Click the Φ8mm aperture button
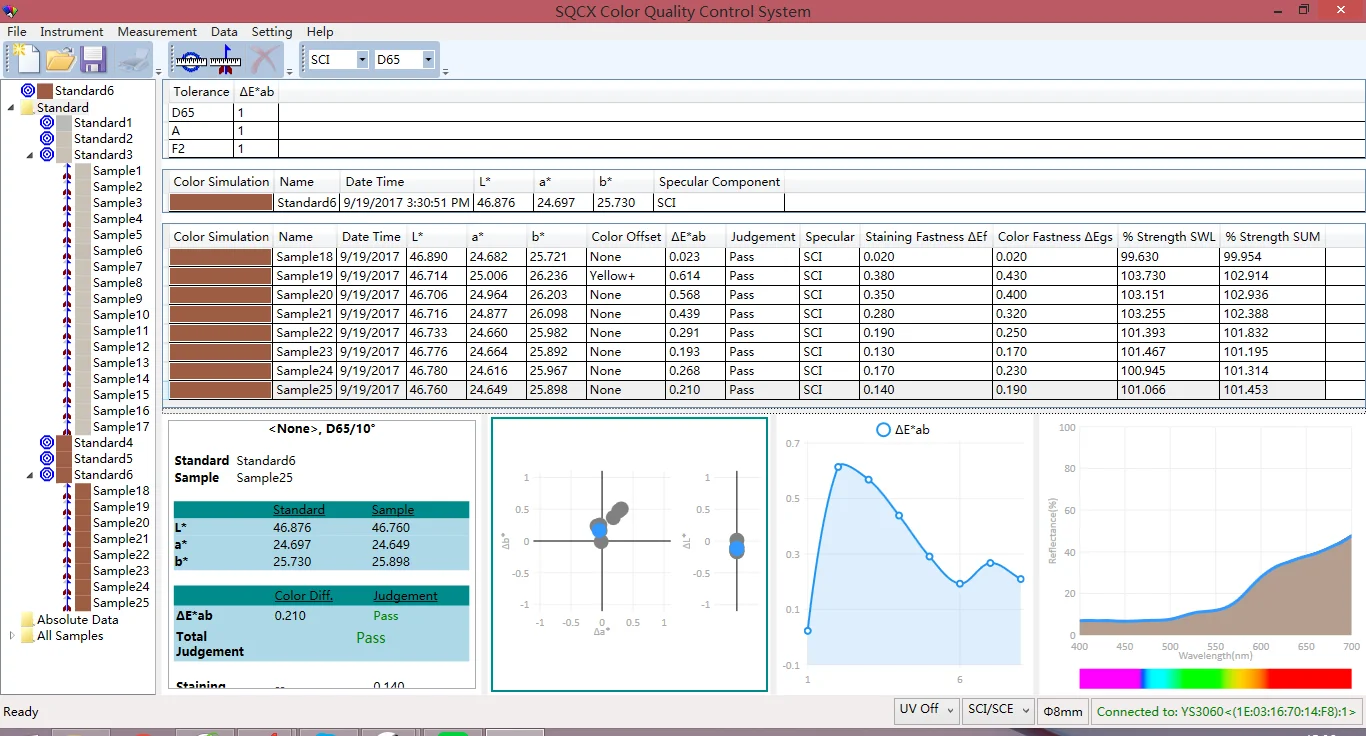Image resolution: width=1366 pixels, height=736 pixels. (x=1063, y=712)
